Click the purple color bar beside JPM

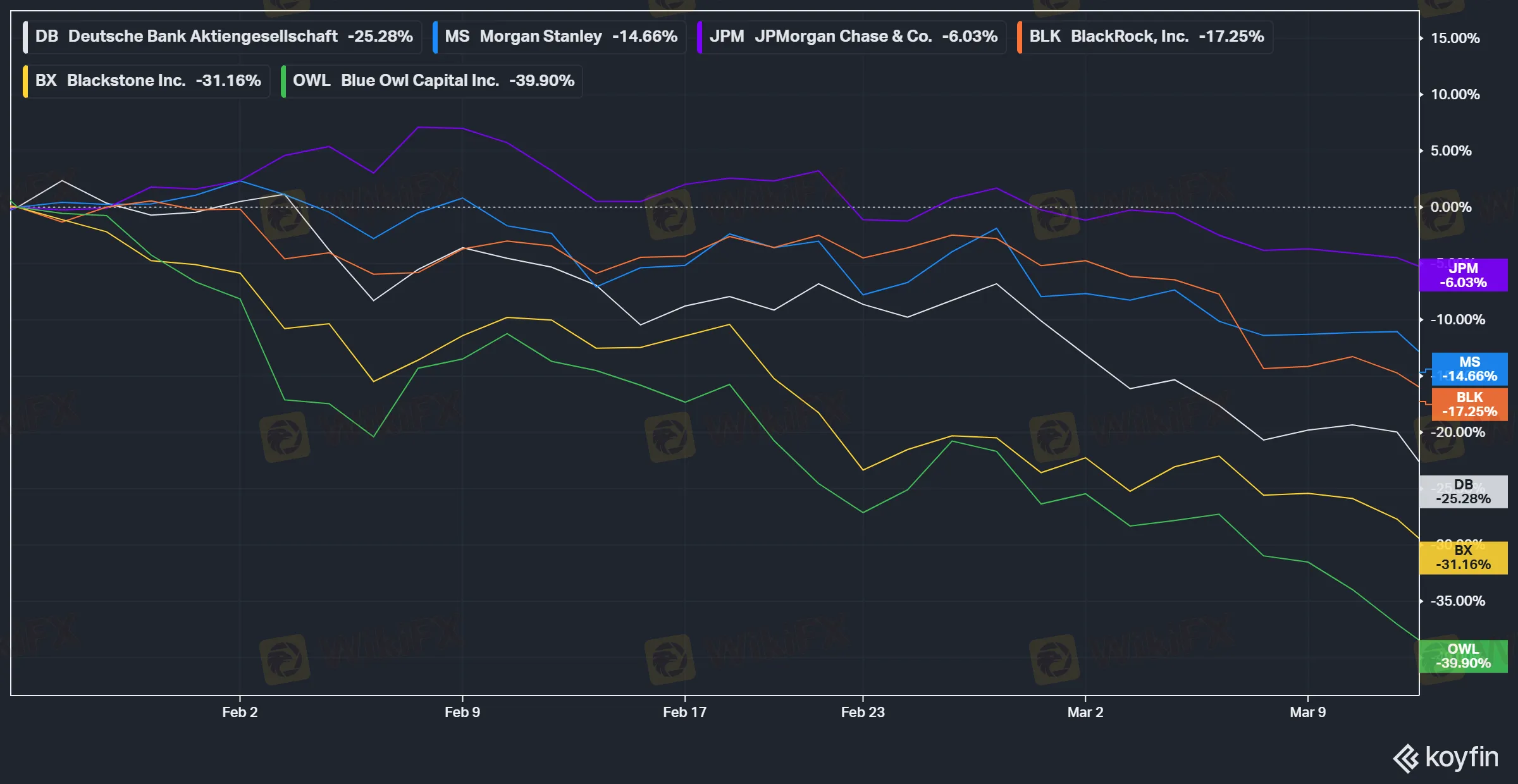[700, 37]
